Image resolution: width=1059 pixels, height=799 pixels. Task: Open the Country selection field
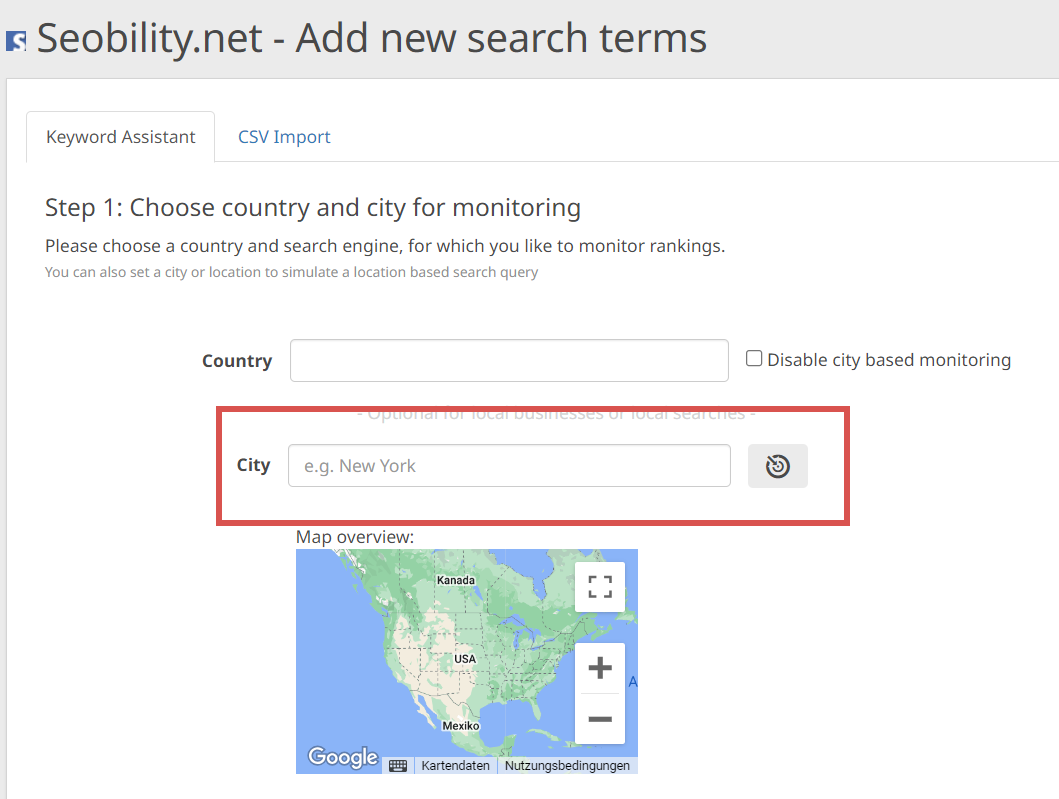509,361
